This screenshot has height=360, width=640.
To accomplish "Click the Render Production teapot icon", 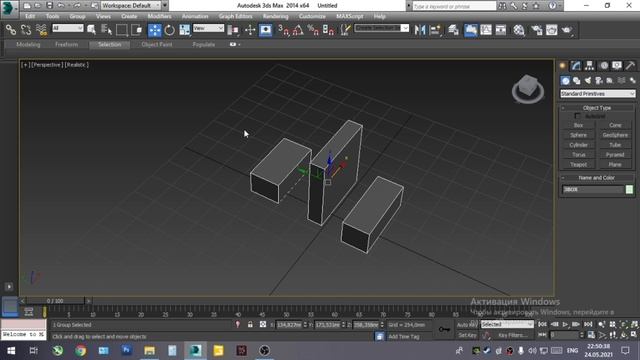I will 567,30.
